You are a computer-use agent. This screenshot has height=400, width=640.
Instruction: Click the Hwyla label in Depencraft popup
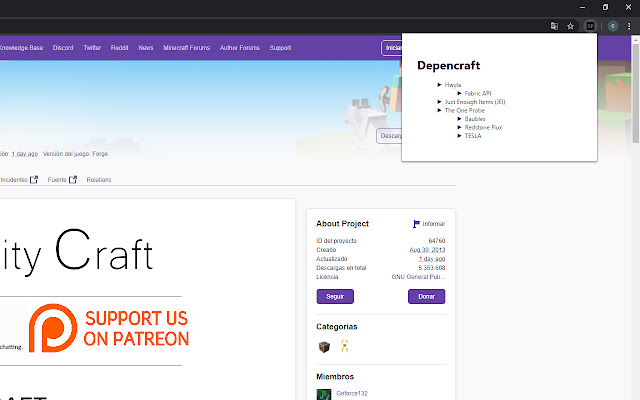453,85
